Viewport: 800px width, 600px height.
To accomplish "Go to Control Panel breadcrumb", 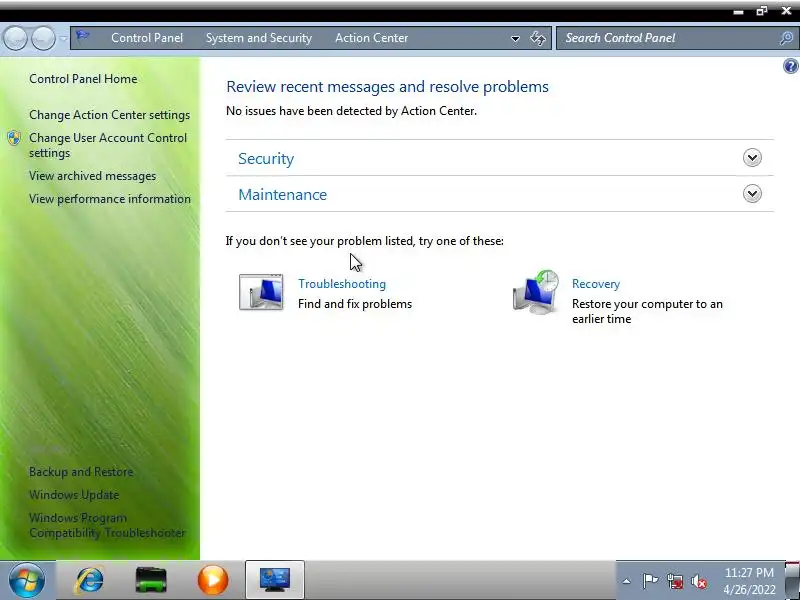I will click(147, 38).
